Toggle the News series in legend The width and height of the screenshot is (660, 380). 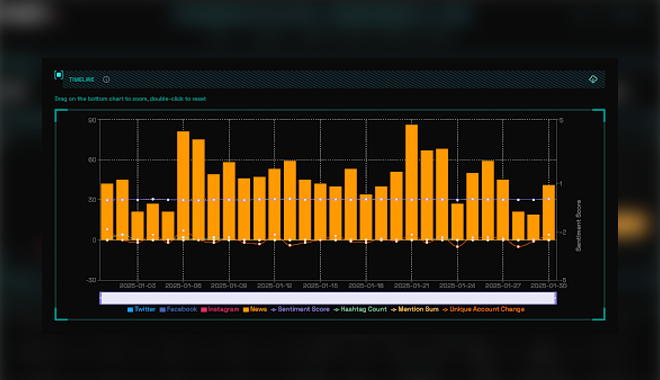[x=255, y=309]
